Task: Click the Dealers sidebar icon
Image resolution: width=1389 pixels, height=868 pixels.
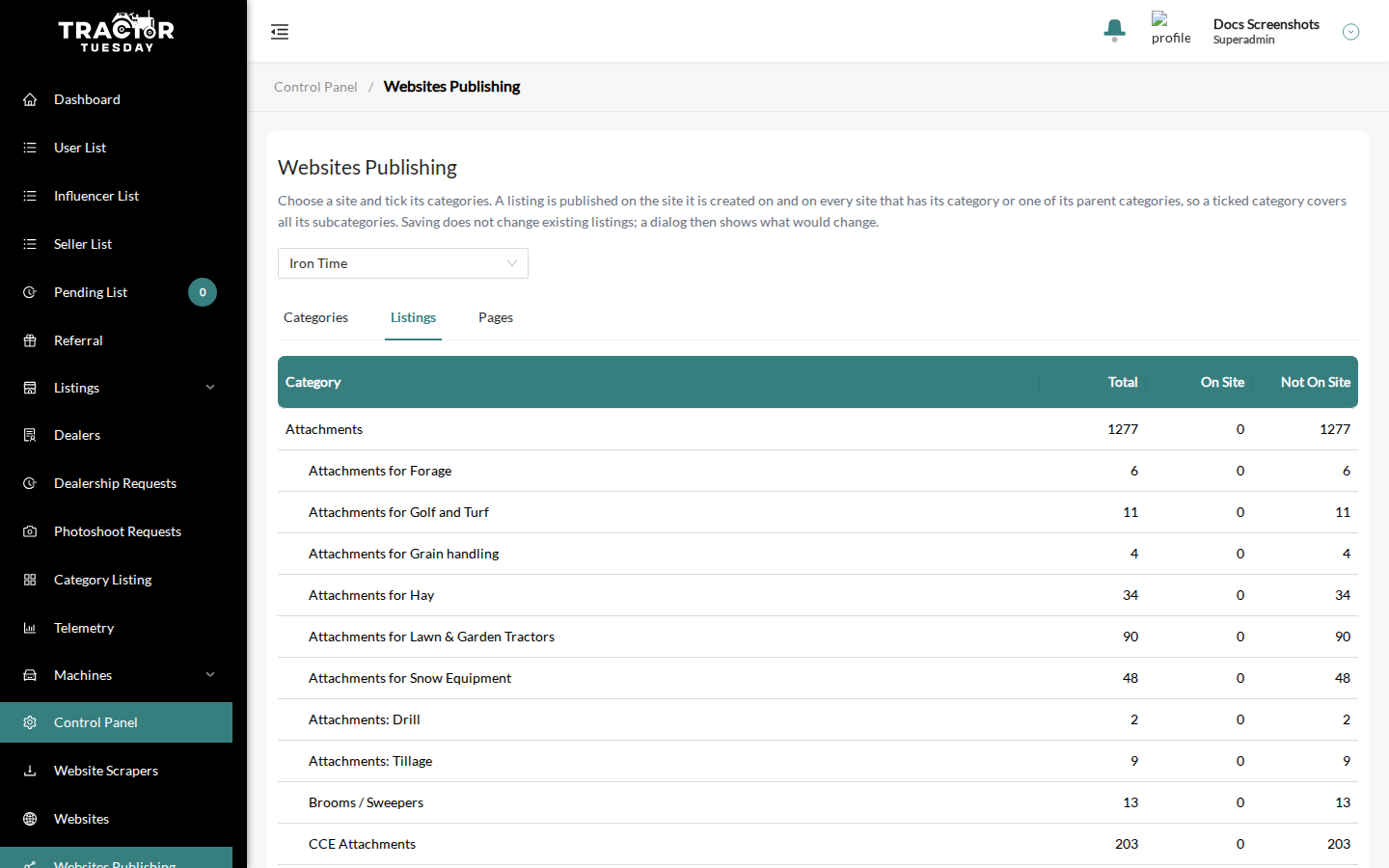Action: click(30, 435)
